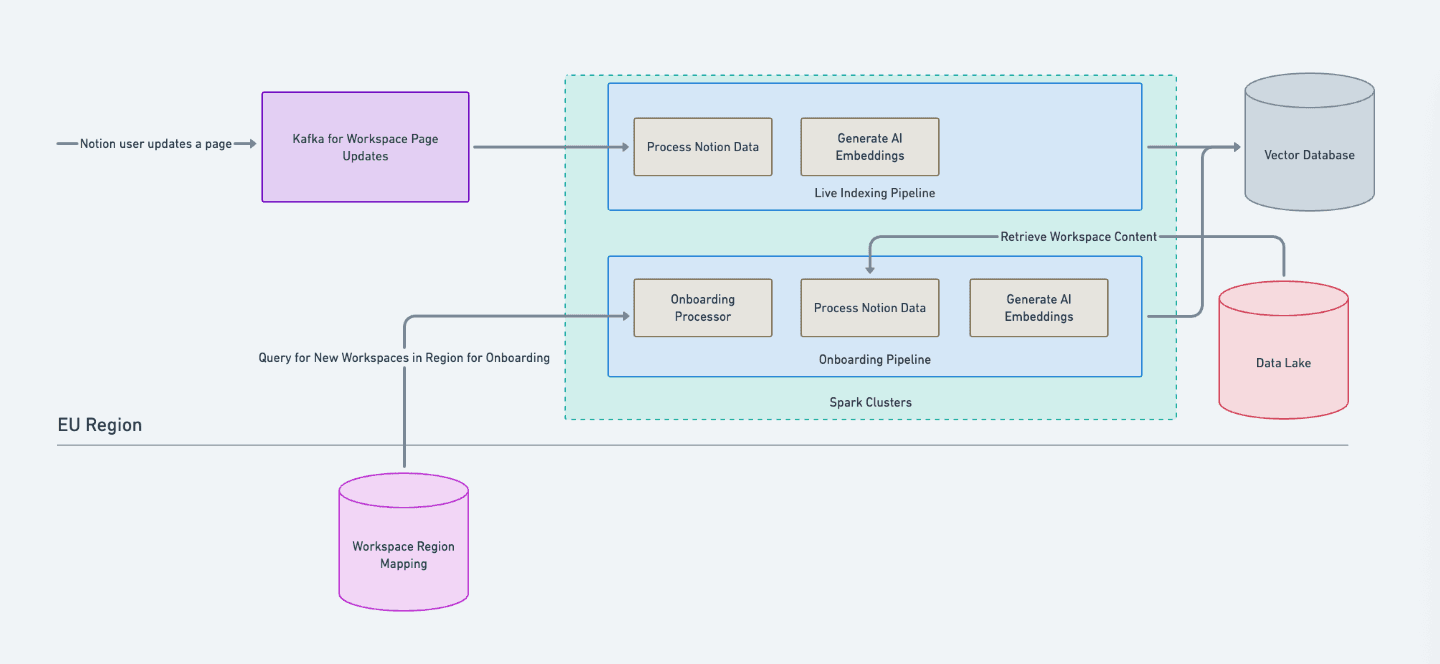Image resolution: width=1440 pixels, height=664 pixels.
Task: Click the Retrieve Workspace Content link
Action: coord(1079,237)
